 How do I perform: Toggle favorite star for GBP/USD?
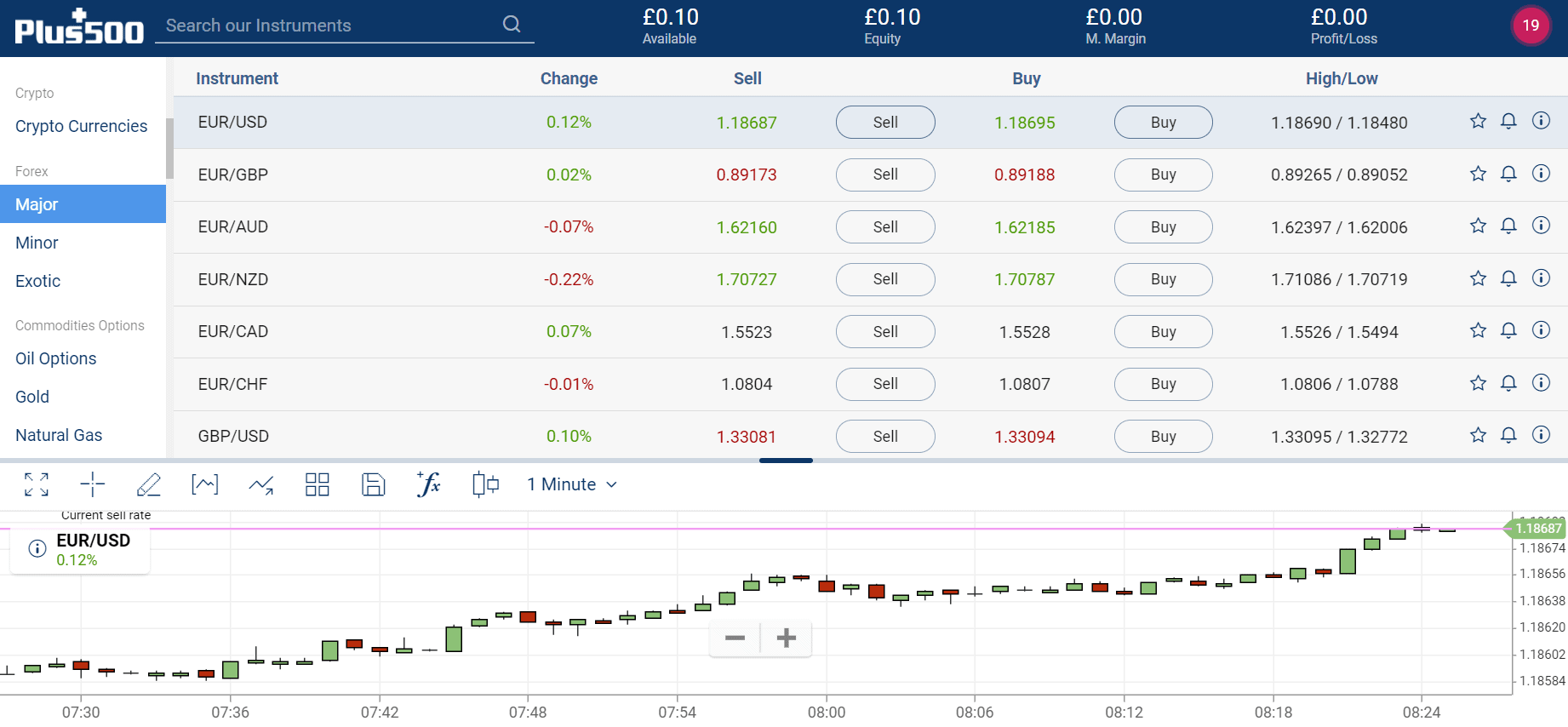pyautogui.click(x=1478, y=435)
